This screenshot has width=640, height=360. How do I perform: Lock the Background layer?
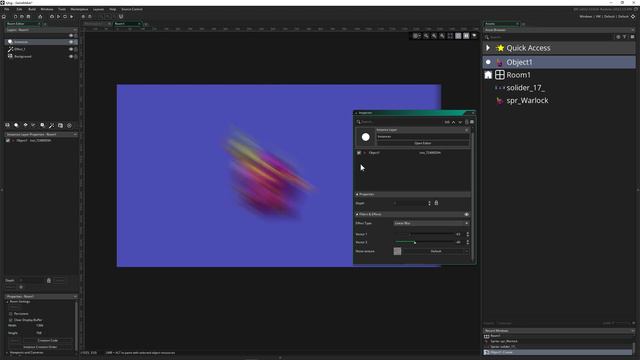76,56
